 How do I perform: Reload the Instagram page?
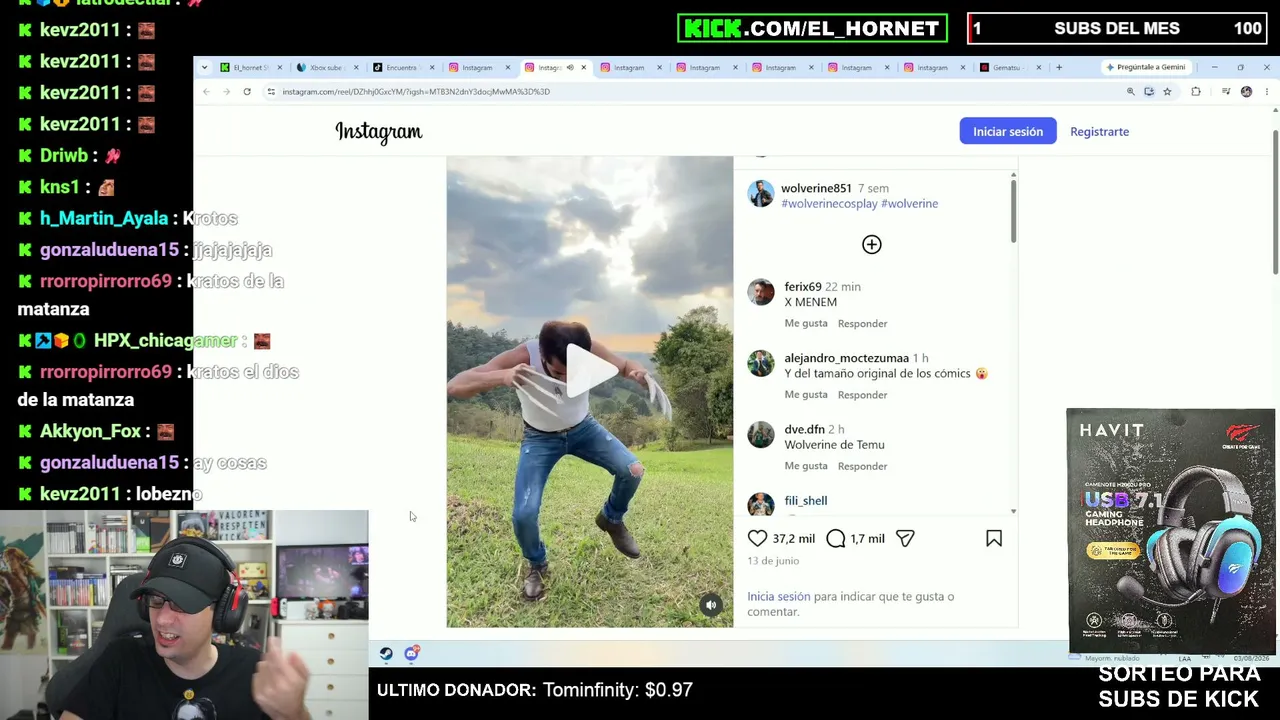(247, 92)
